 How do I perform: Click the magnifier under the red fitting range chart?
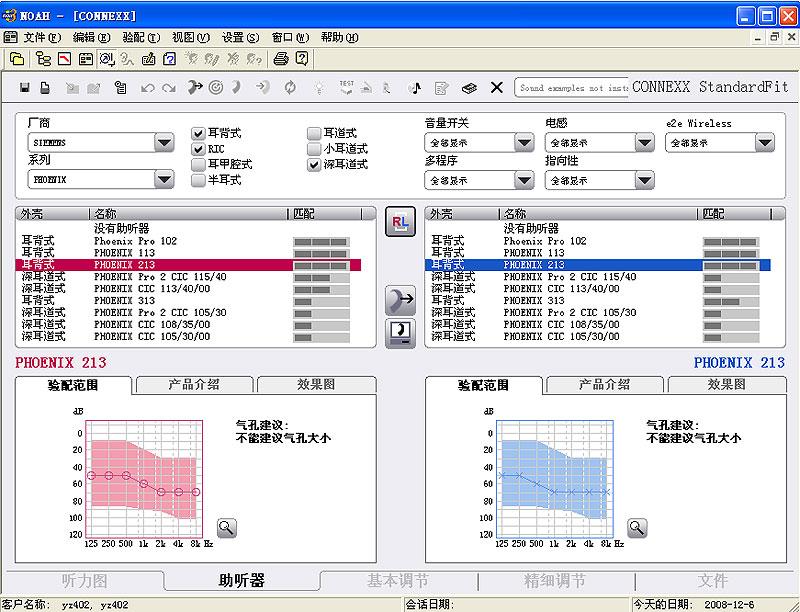tap(227, 528)
